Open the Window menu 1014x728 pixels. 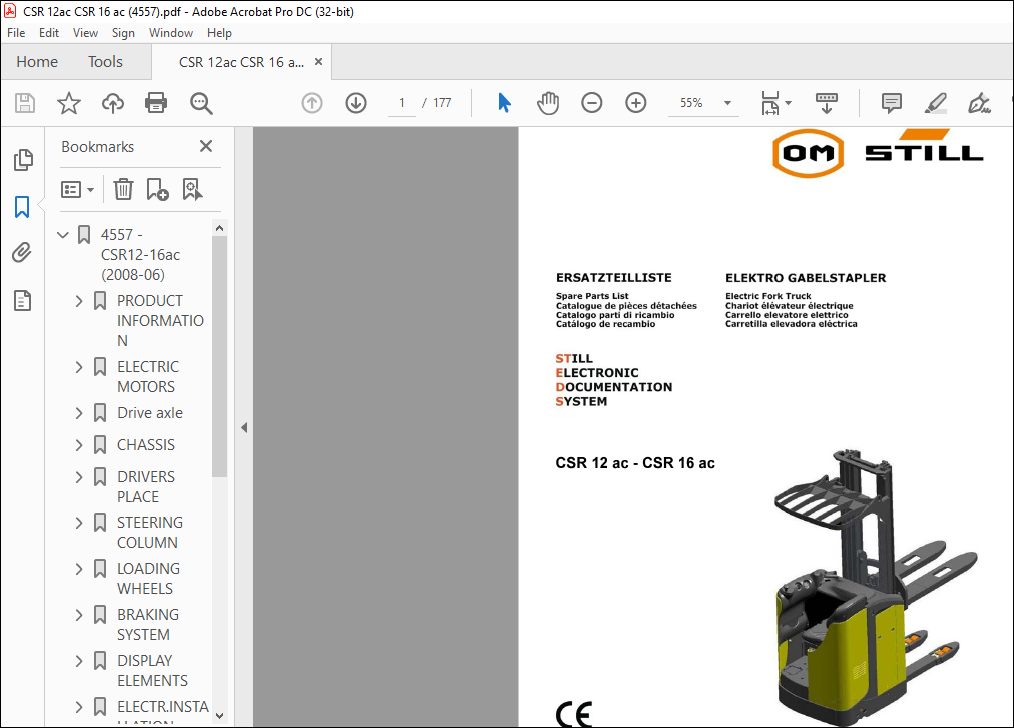tap(171, 33)
